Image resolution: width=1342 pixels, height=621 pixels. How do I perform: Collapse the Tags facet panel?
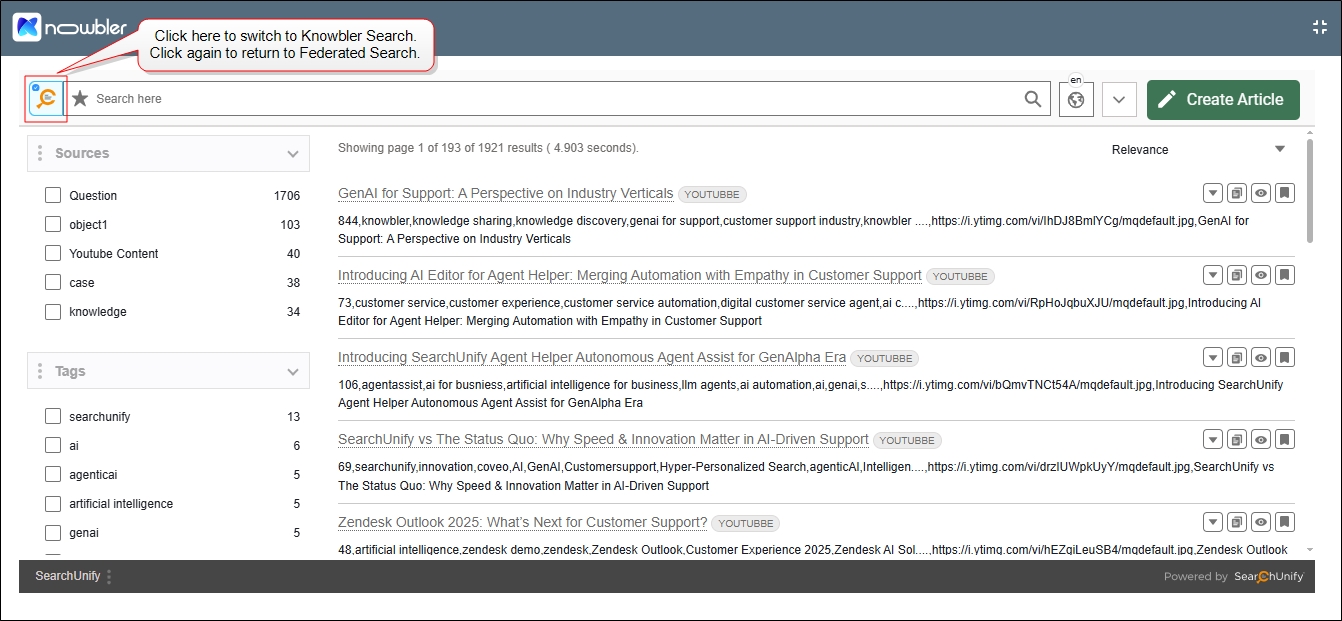click(x=293, y=372)
